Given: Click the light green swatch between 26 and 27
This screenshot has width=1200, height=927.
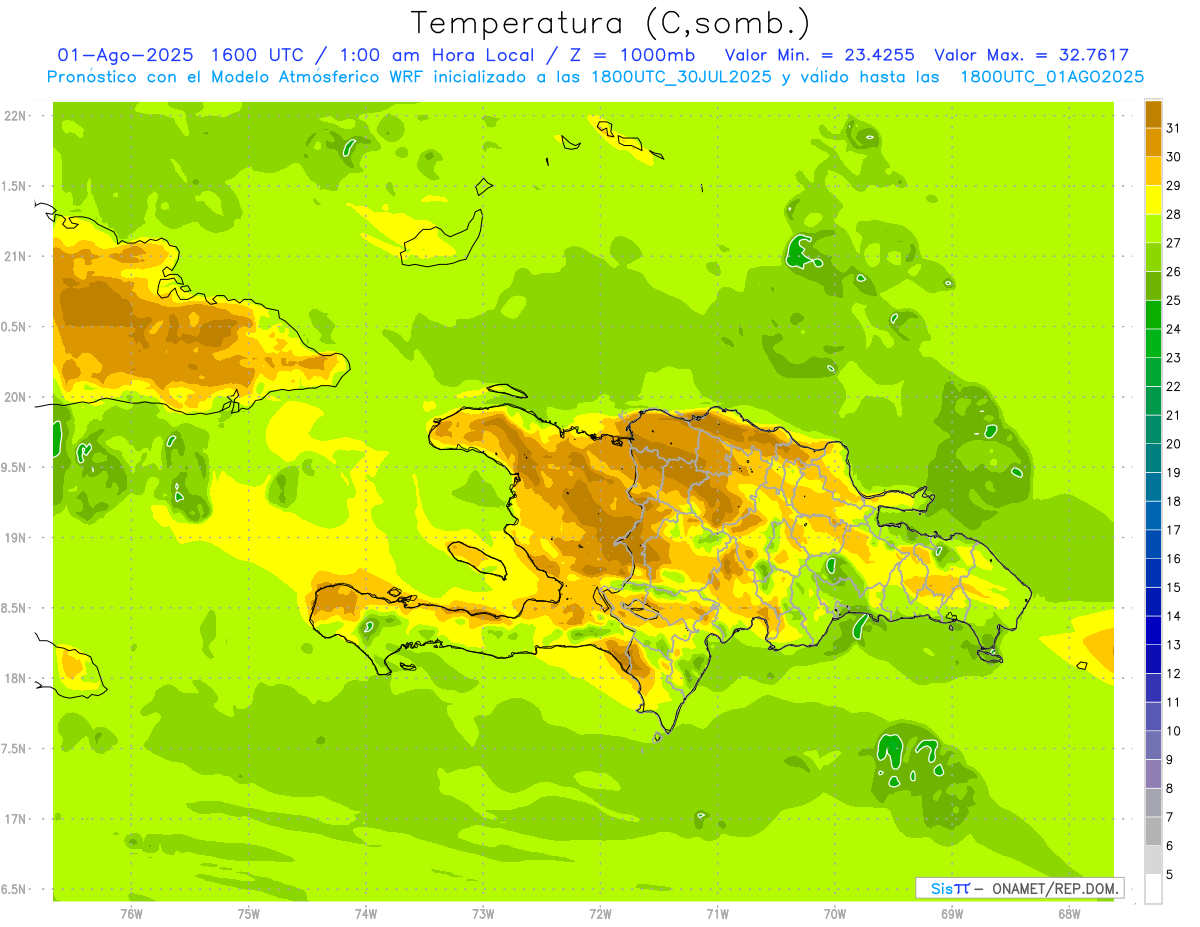Looking at the screenshot, I should point(1153,257).
